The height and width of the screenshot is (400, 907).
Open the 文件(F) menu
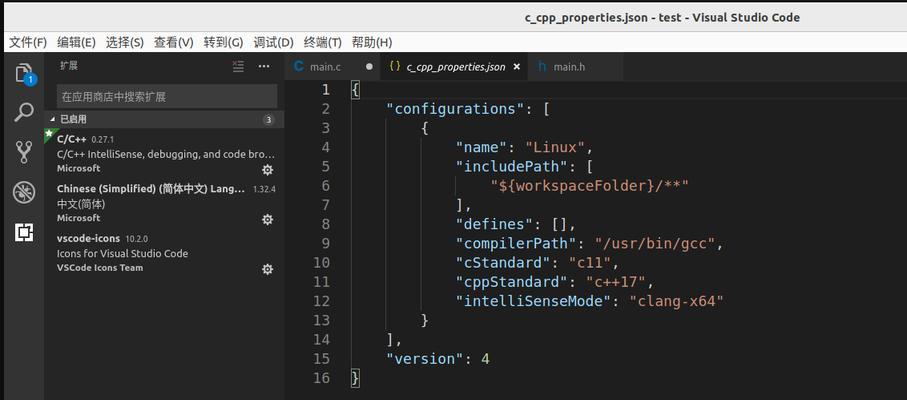28,42
